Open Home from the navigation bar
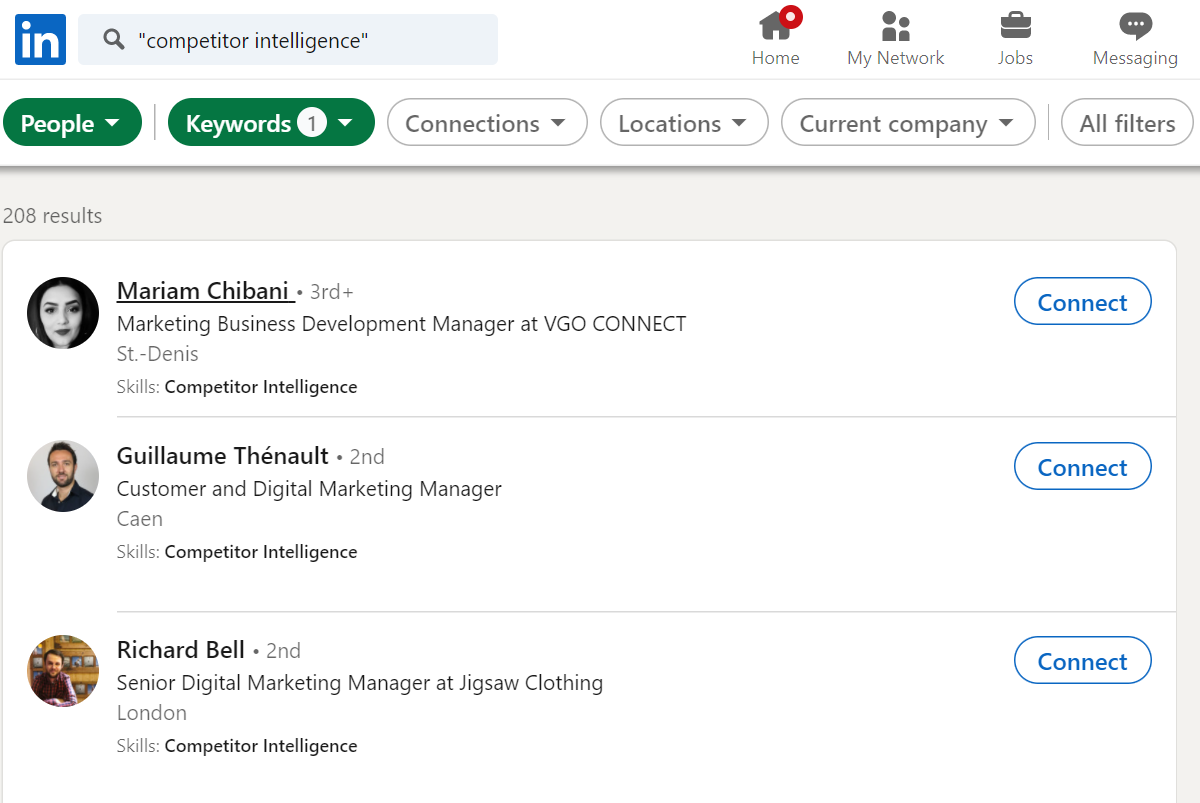1200x803 pixels. point(776,38)
